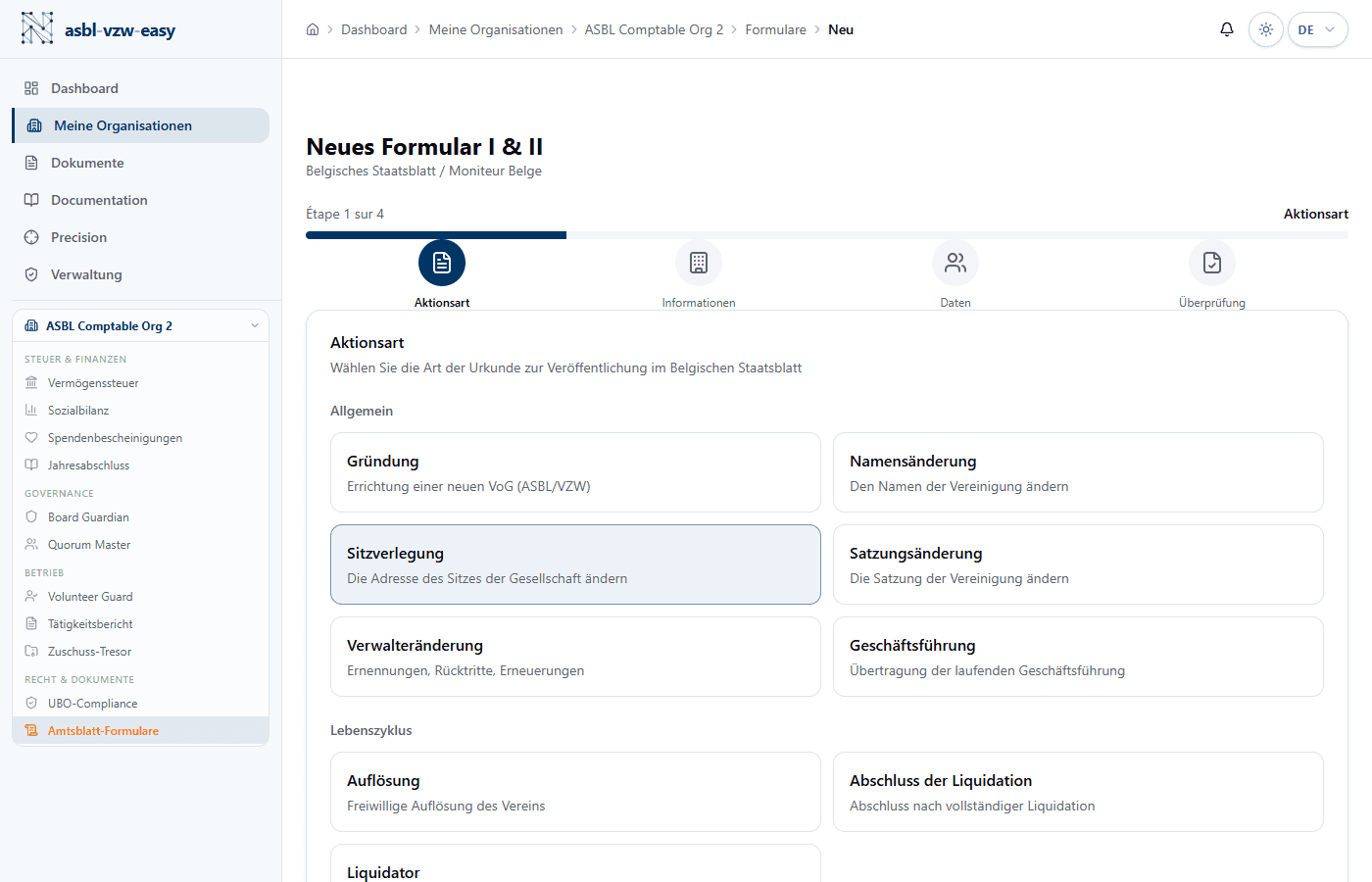Image resolution: width=1372 pixels, height=882 pixels.
Task: Choose the Geschäftsführung action card
Action: click(1078, 657)
